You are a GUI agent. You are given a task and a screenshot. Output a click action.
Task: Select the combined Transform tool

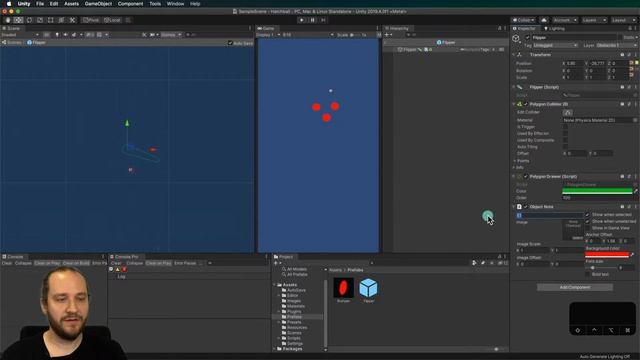click(x=61, y=20)
